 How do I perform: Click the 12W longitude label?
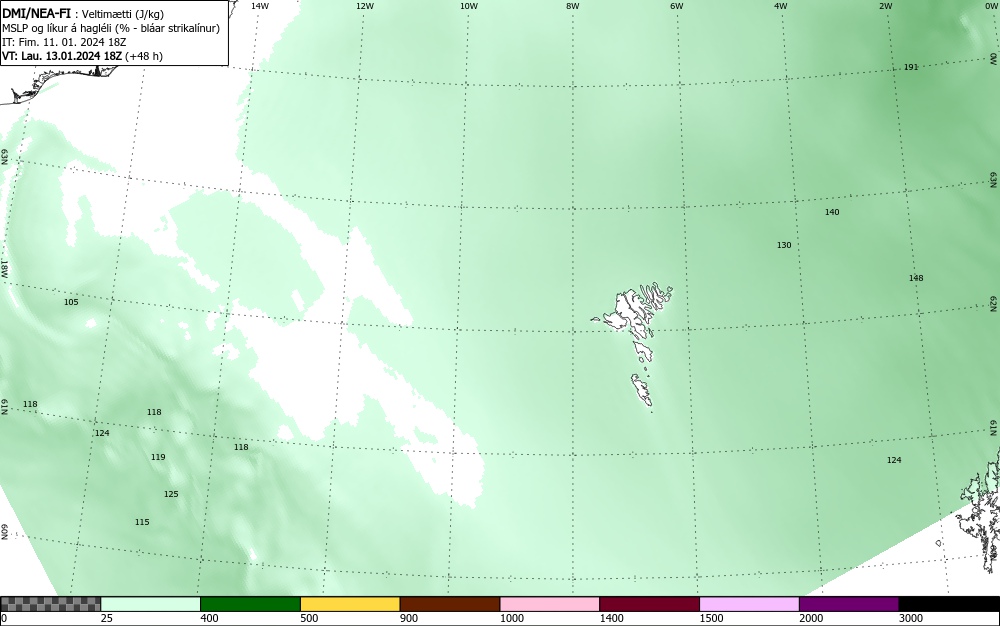(364, 6)
